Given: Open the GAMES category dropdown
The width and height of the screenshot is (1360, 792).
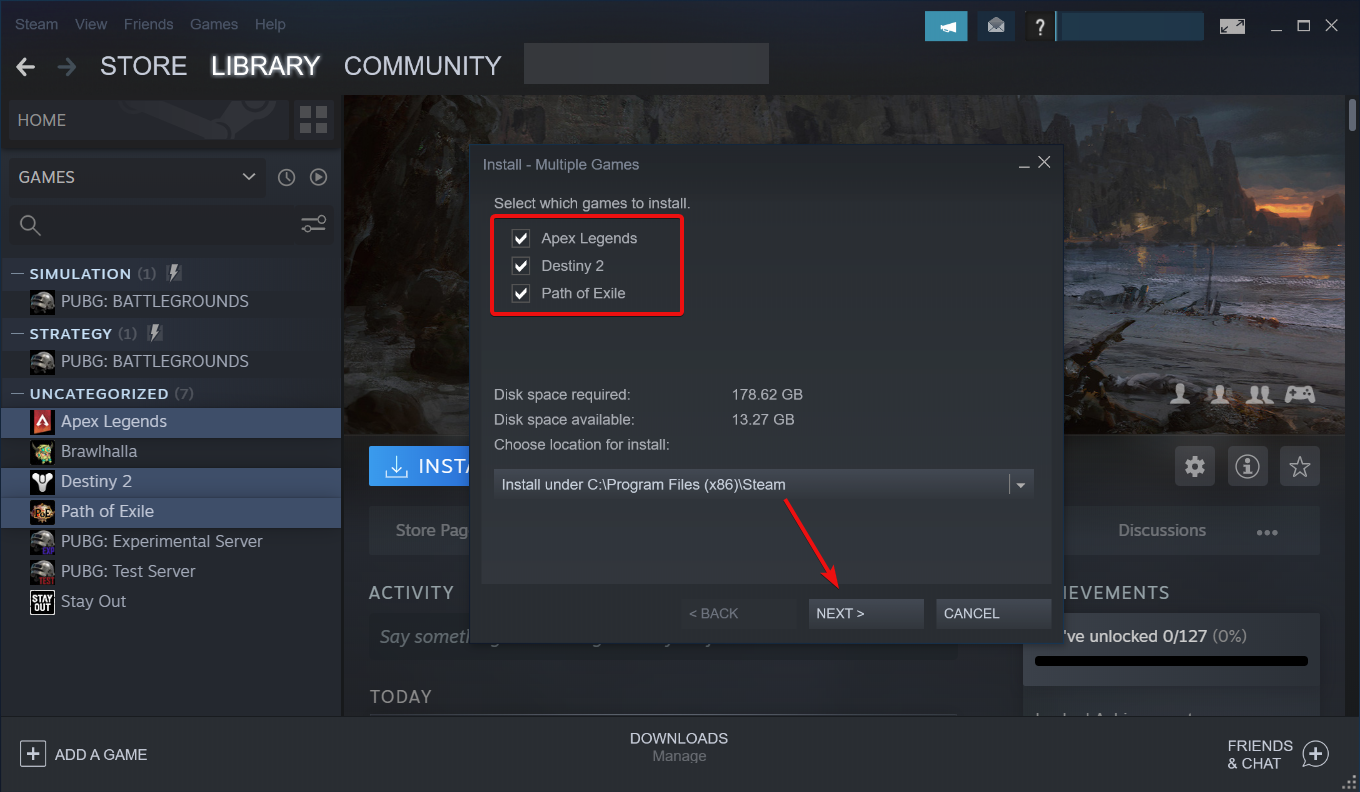Looking at the screenshot, I should 248,177.
